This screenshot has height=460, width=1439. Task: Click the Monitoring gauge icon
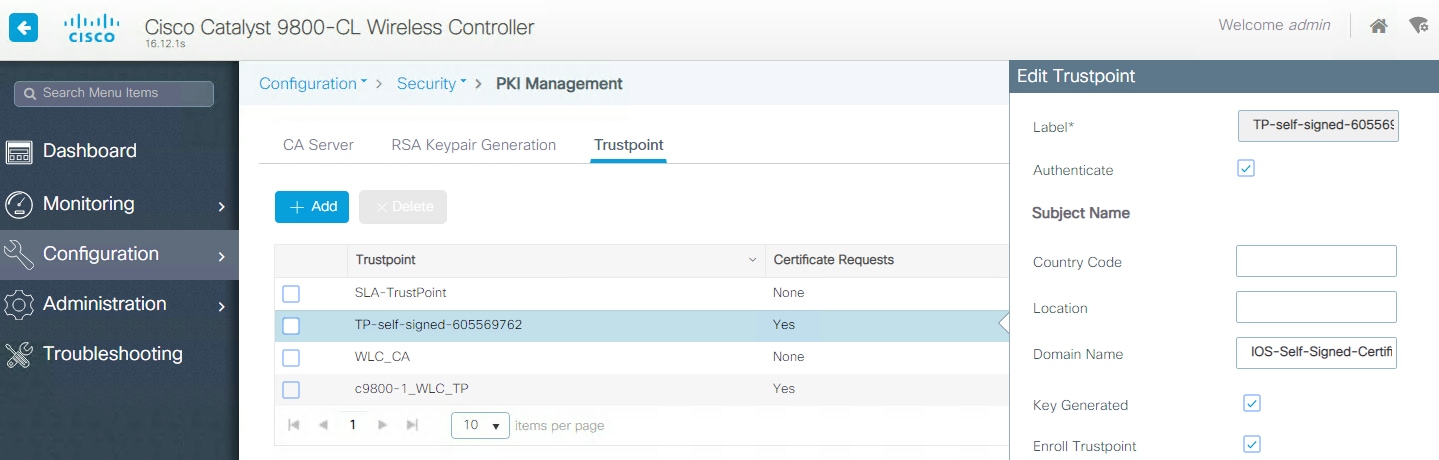(x=19, y=205)
